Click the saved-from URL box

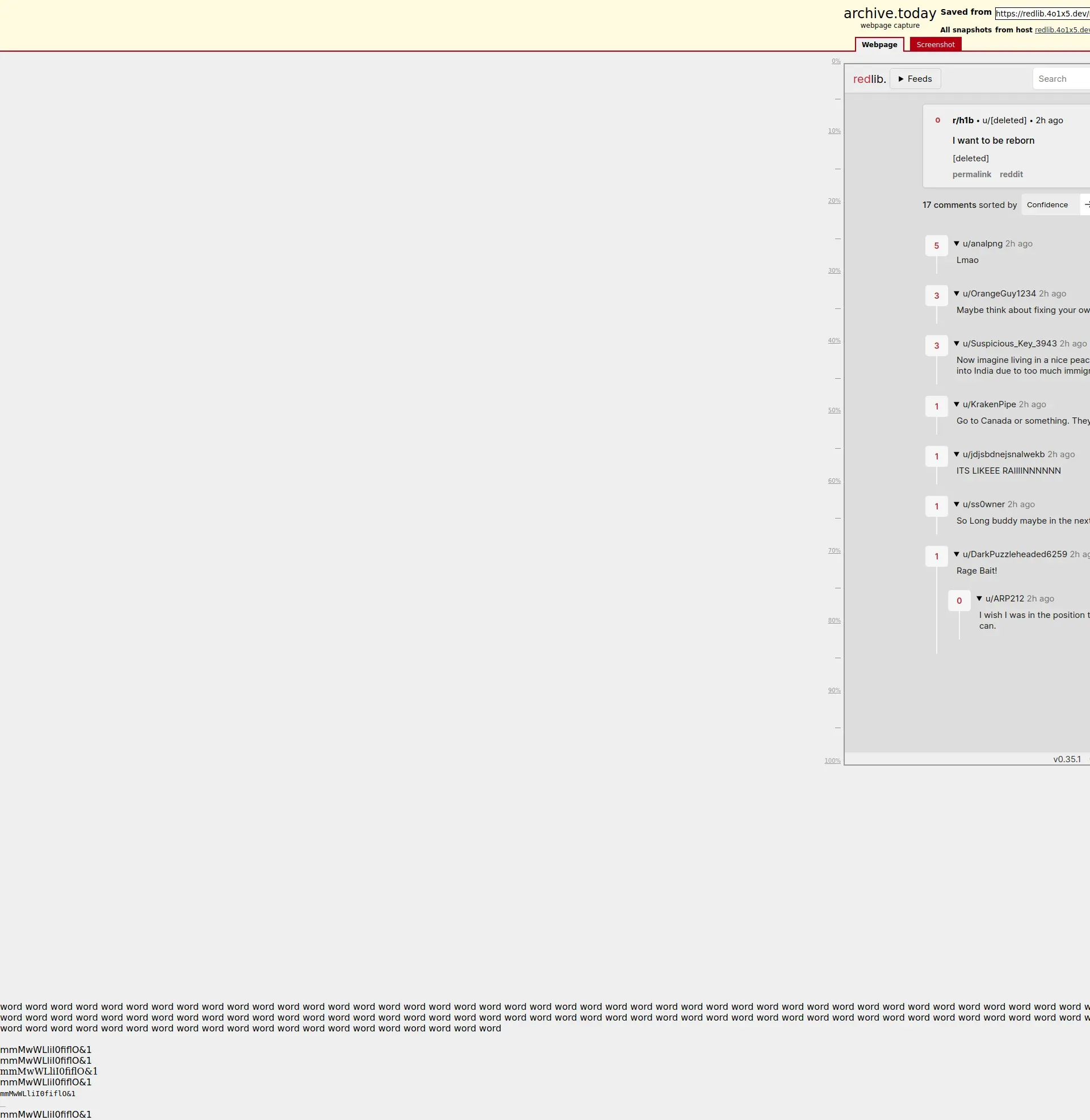(x=1041, y=14)
